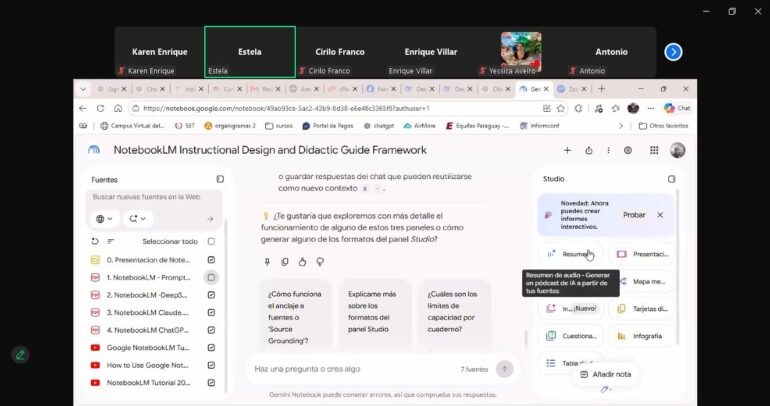Click the thumbs down icon
Image resolution: width=770 pixels, height=406 pixels.
[320, 262]
